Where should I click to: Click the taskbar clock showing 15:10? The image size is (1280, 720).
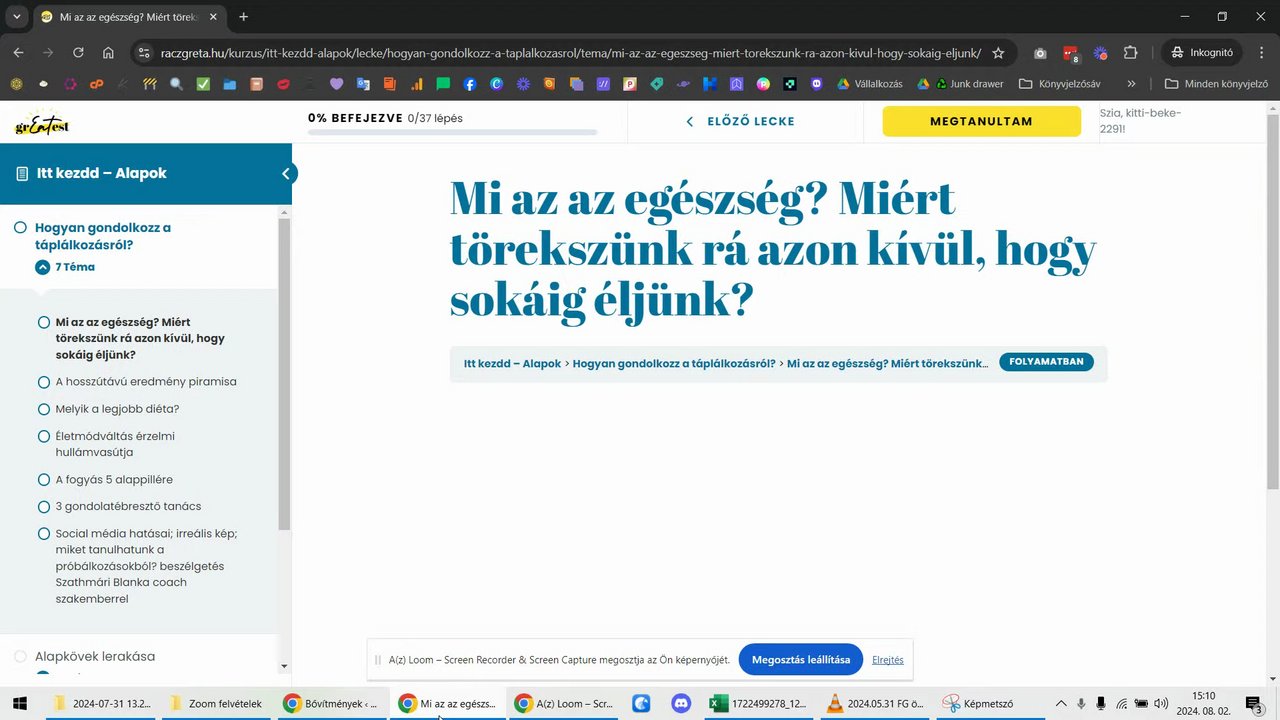coord(1204,704)
